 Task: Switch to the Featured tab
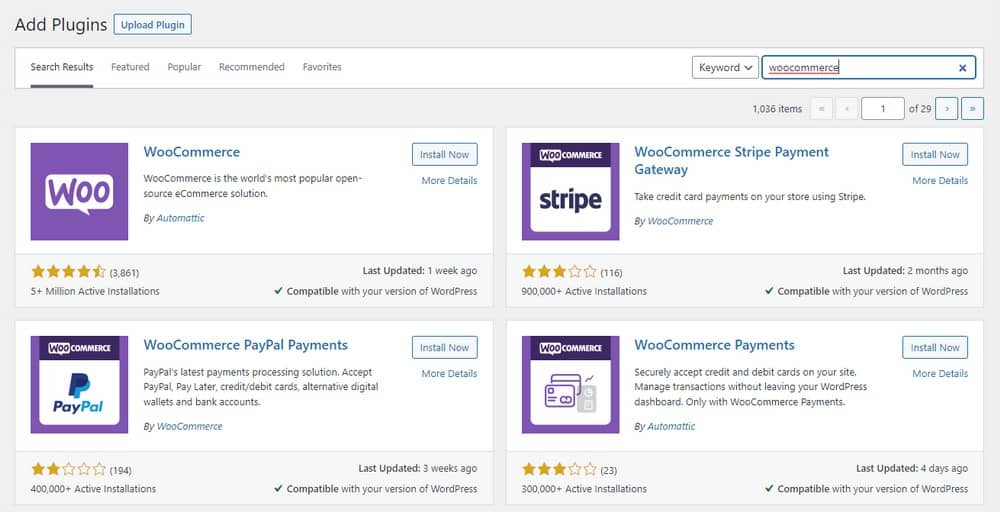click(130, 67)
